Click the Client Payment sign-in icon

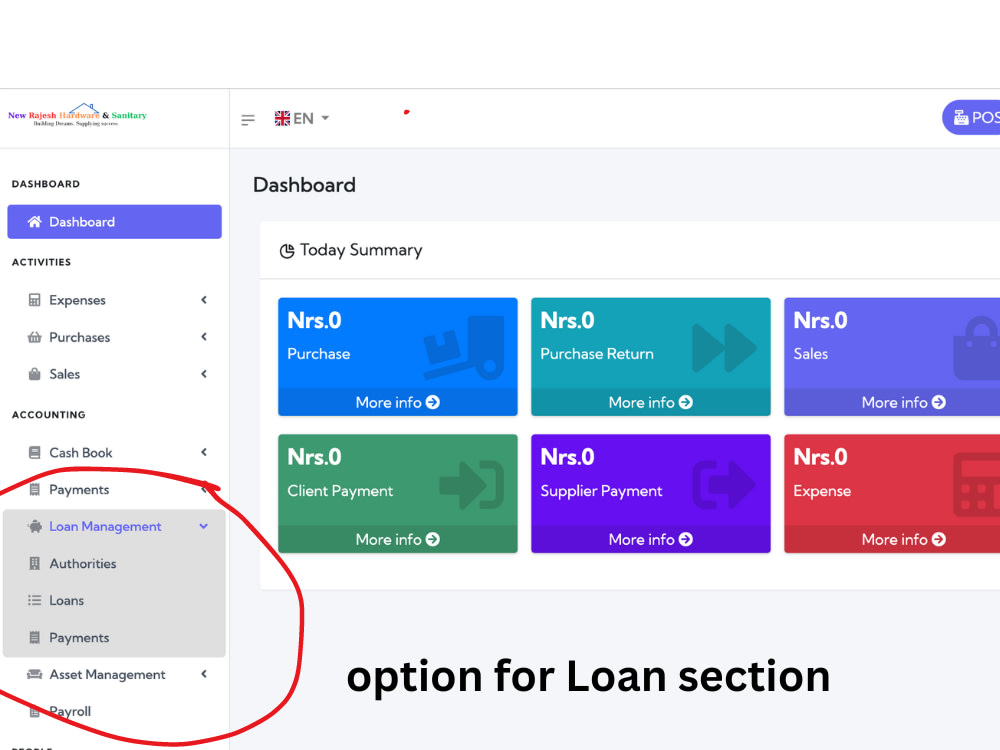(x=472, y=485)
